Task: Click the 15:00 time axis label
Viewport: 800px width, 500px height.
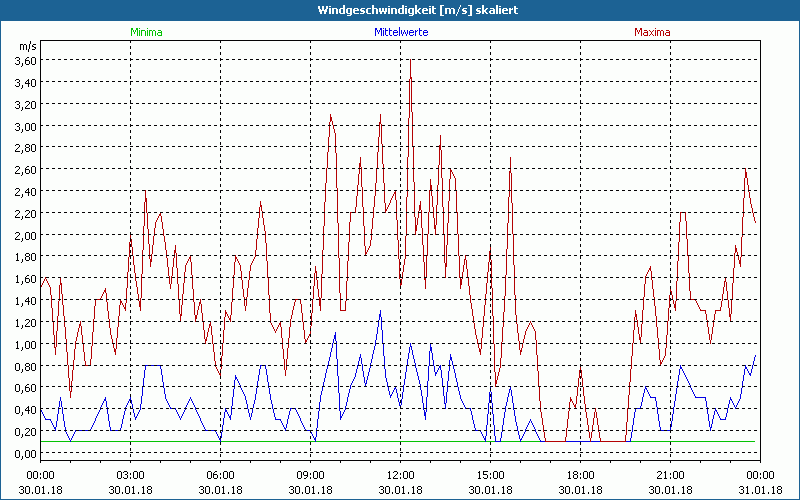Action: (x=490, y=474)
